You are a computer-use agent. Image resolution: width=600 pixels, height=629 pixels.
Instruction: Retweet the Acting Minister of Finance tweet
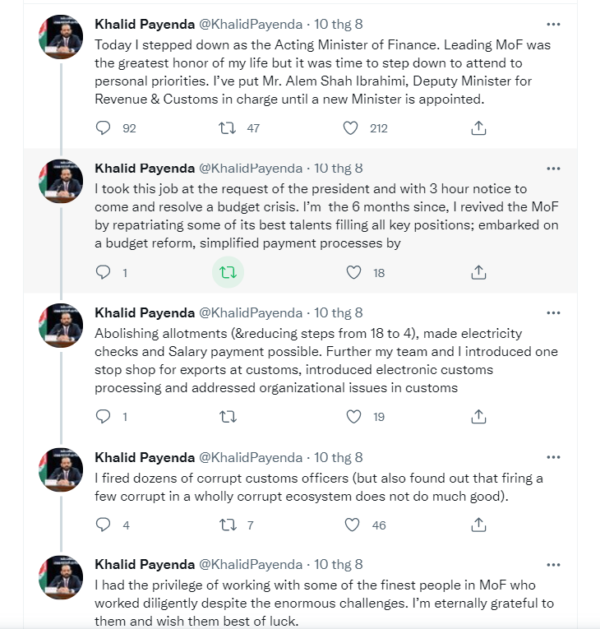(x=227, y=128)
